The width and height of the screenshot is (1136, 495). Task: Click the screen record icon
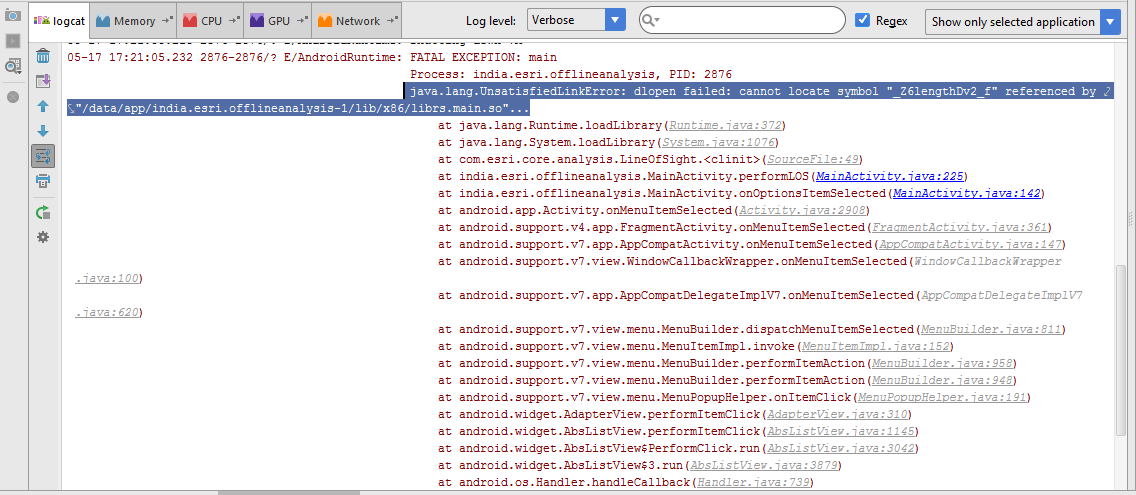point(12,40)
